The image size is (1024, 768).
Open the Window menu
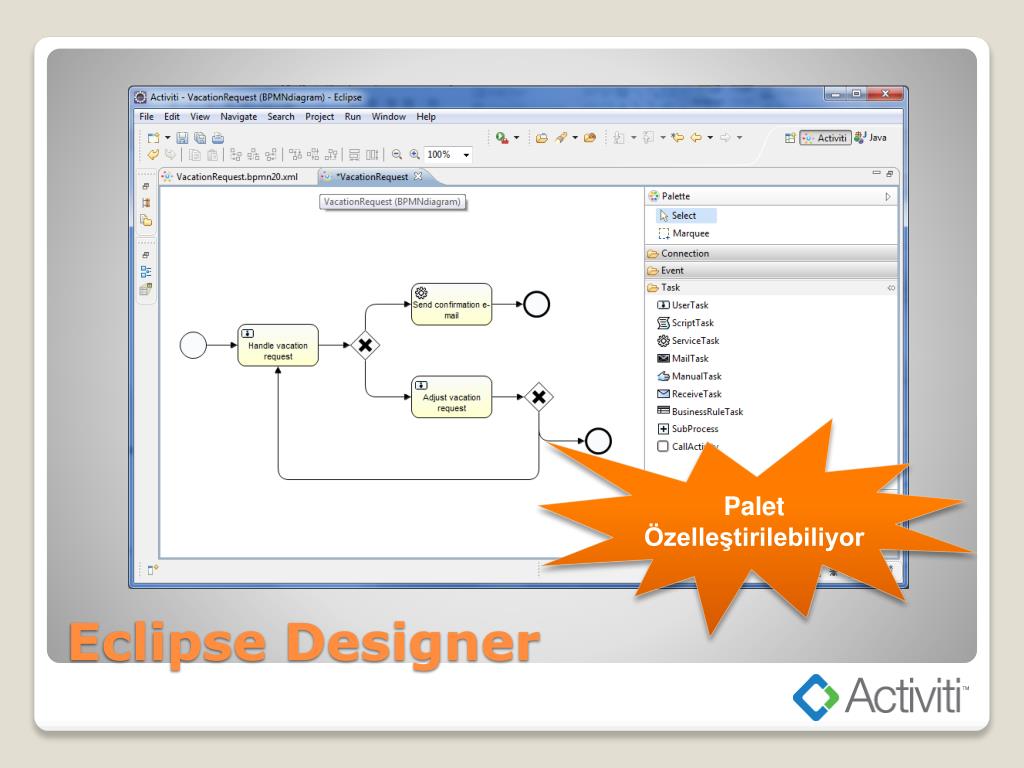[x=389, y=117]
